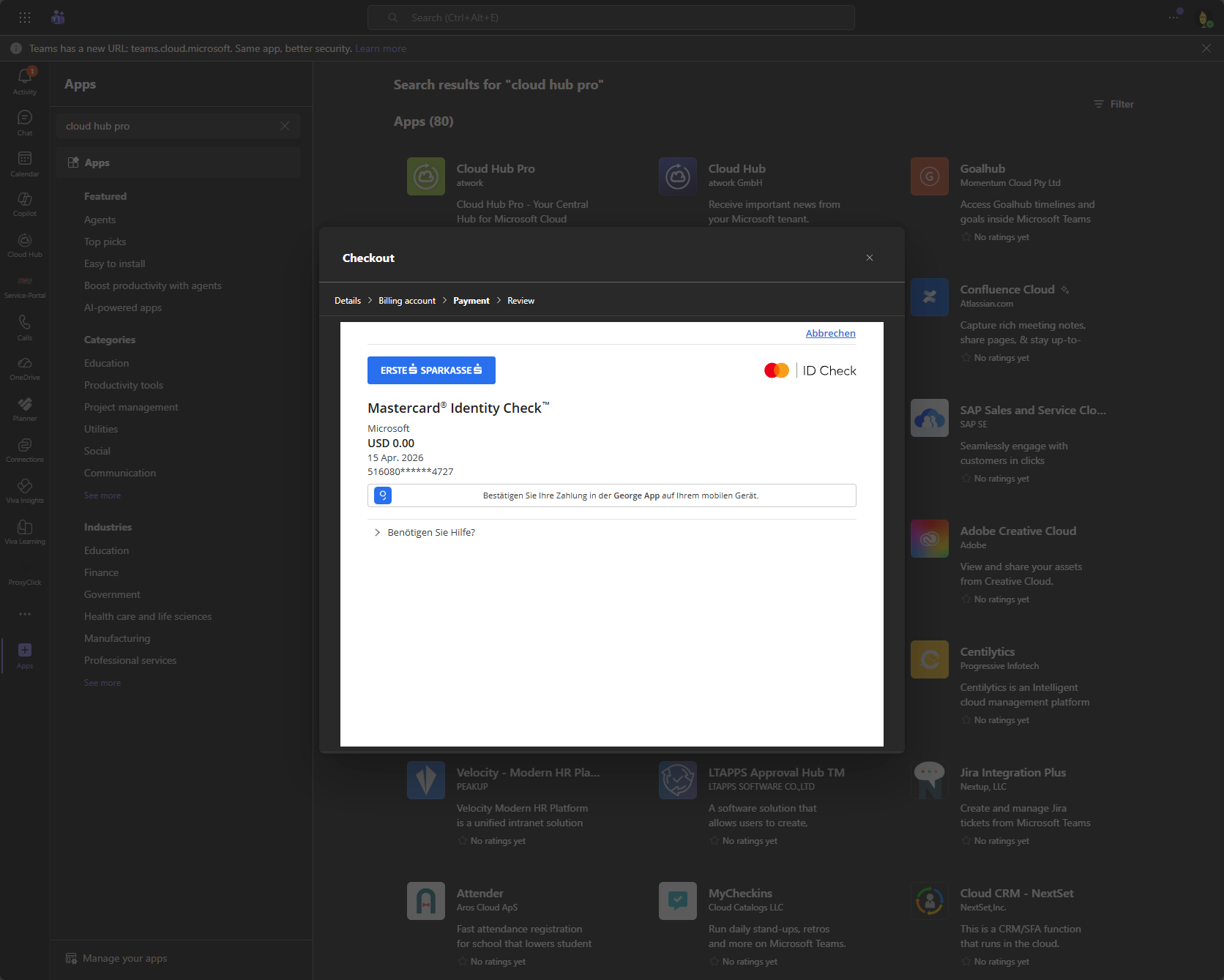Click the Microsoft Teams logo icon
This screenshot has height=980, width=1224.
(x=58, y=18)
